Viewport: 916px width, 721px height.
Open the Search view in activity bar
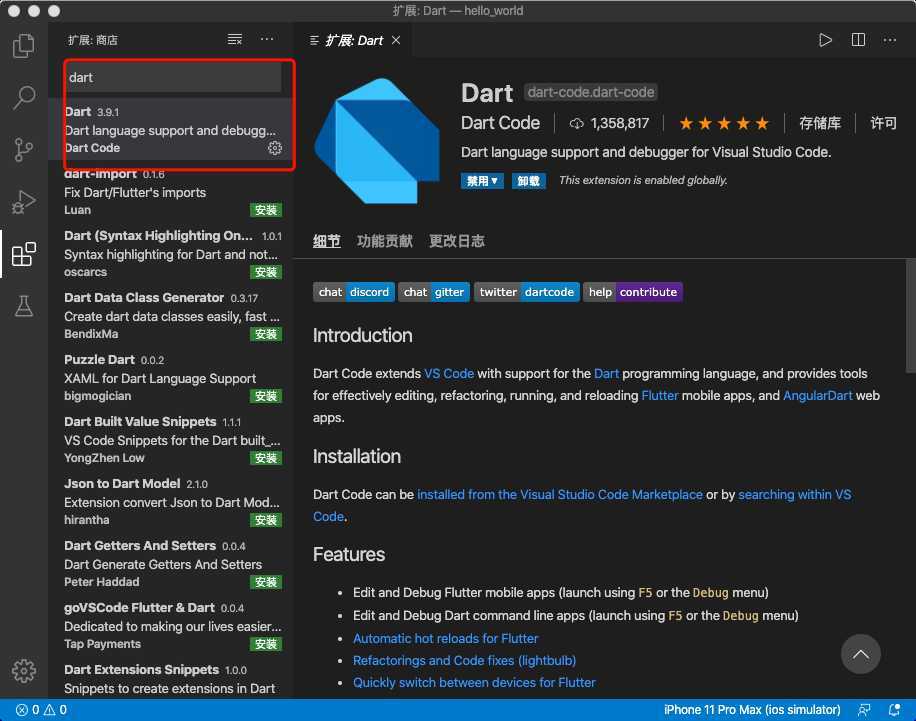23,98
